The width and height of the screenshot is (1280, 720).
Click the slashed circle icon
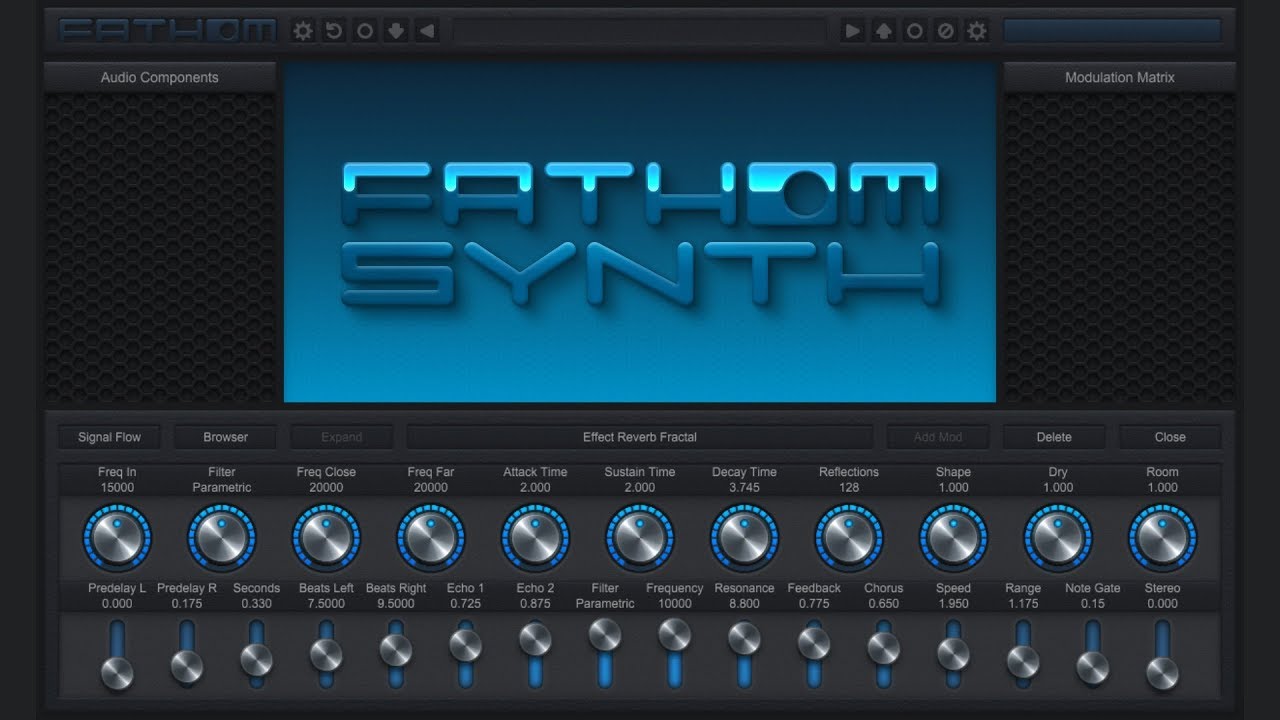tap(945, 31)
